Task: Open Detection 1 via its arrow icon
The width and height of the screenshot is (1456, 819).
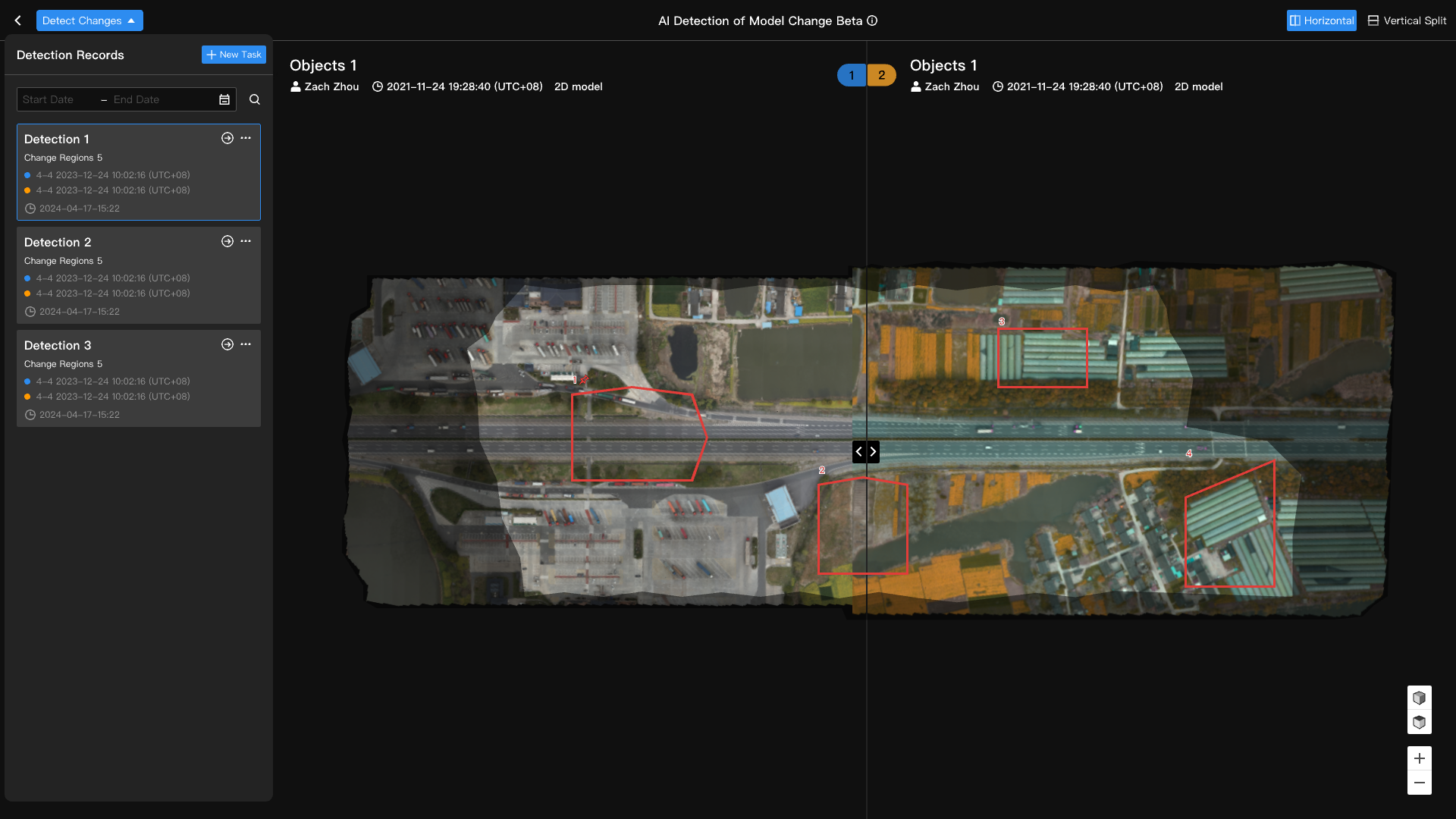Action: pyautogui.click(x=227, y=138)
